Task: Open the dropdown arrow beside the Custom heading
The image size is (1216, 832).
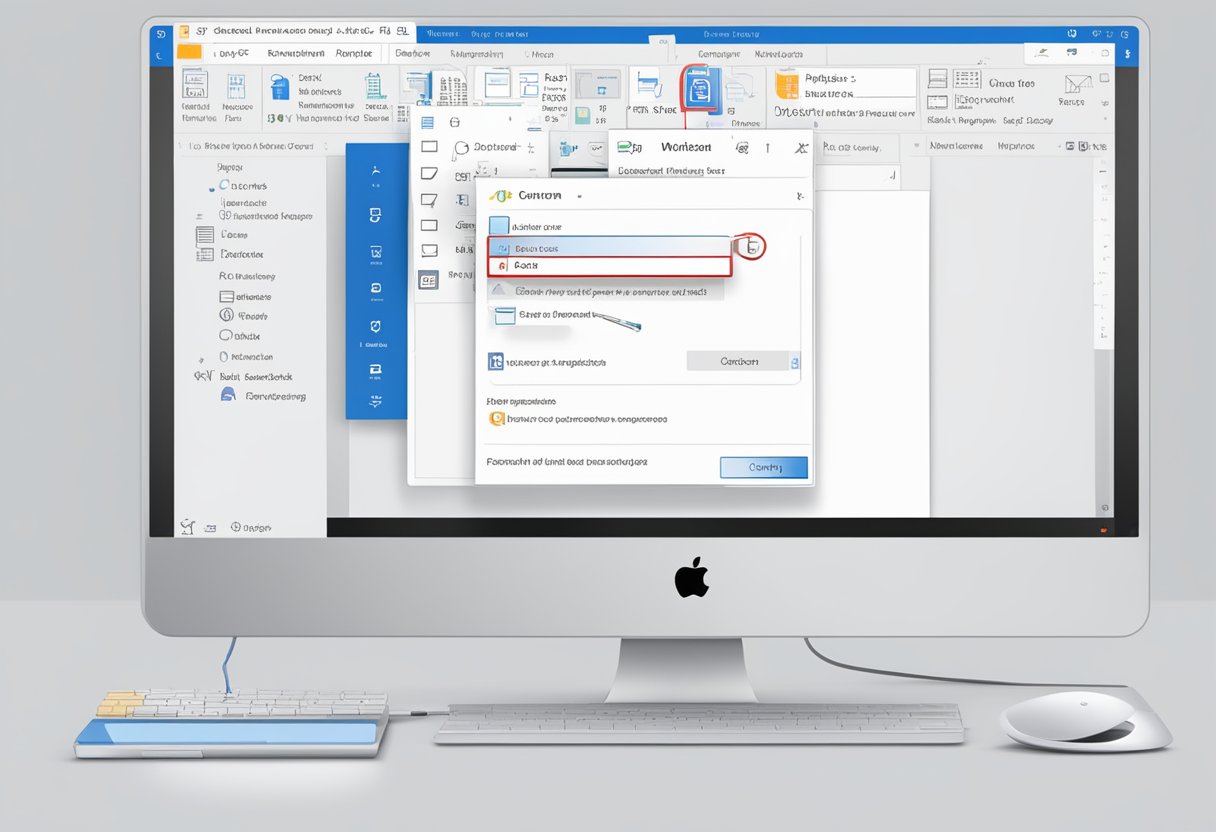Action: coord(579,196)
